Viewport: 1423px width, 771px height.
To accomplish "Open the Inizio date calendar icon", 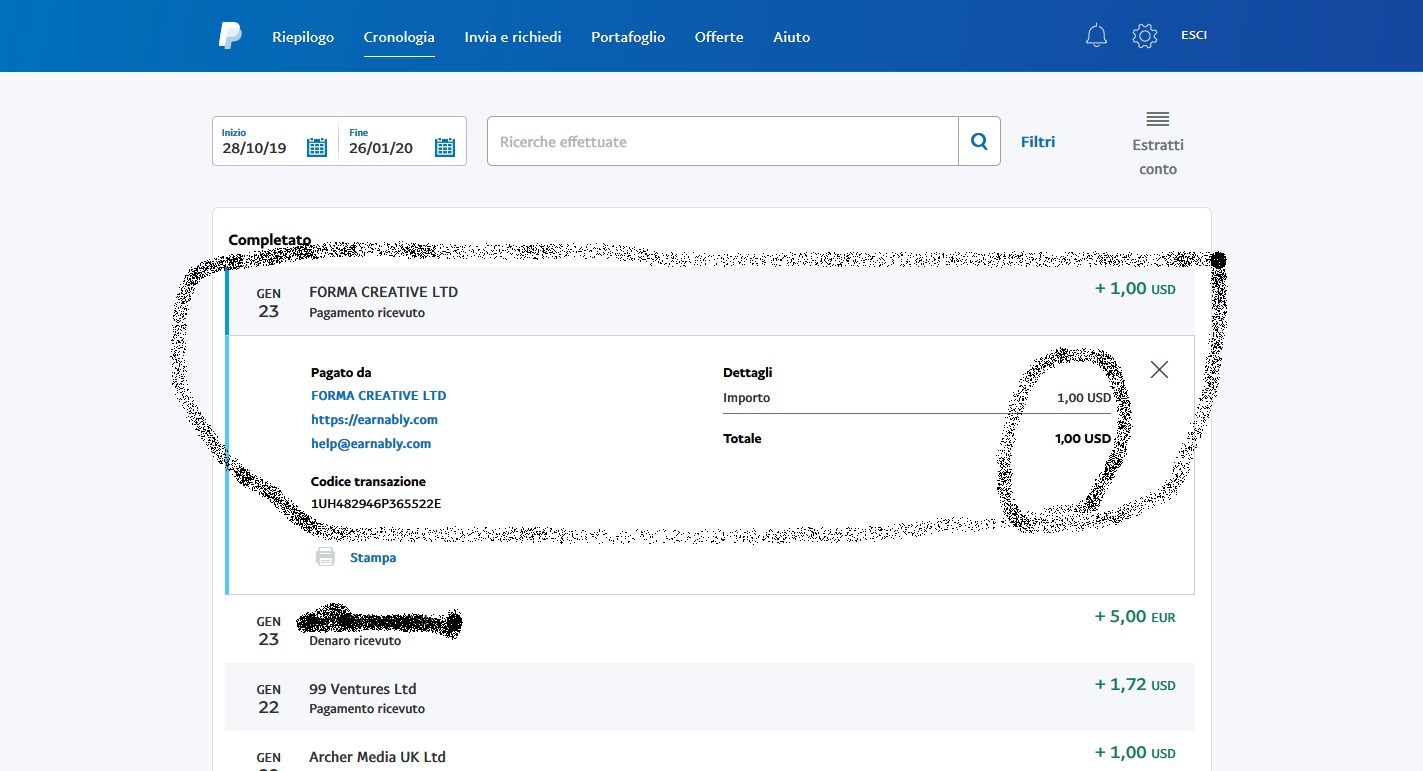I will (x=317, y=147).
